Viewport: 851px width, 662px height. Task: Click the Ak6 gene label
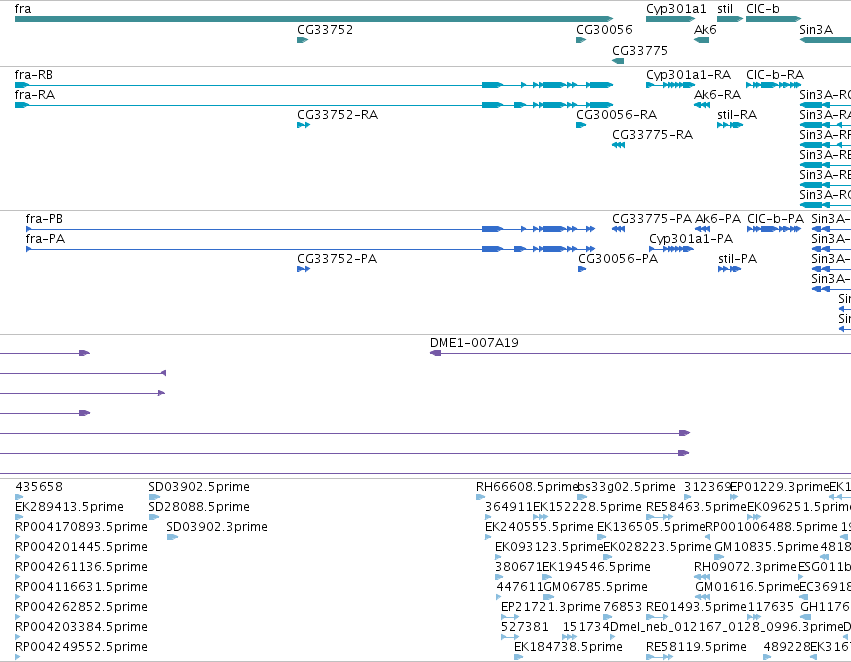click(705, 30)
